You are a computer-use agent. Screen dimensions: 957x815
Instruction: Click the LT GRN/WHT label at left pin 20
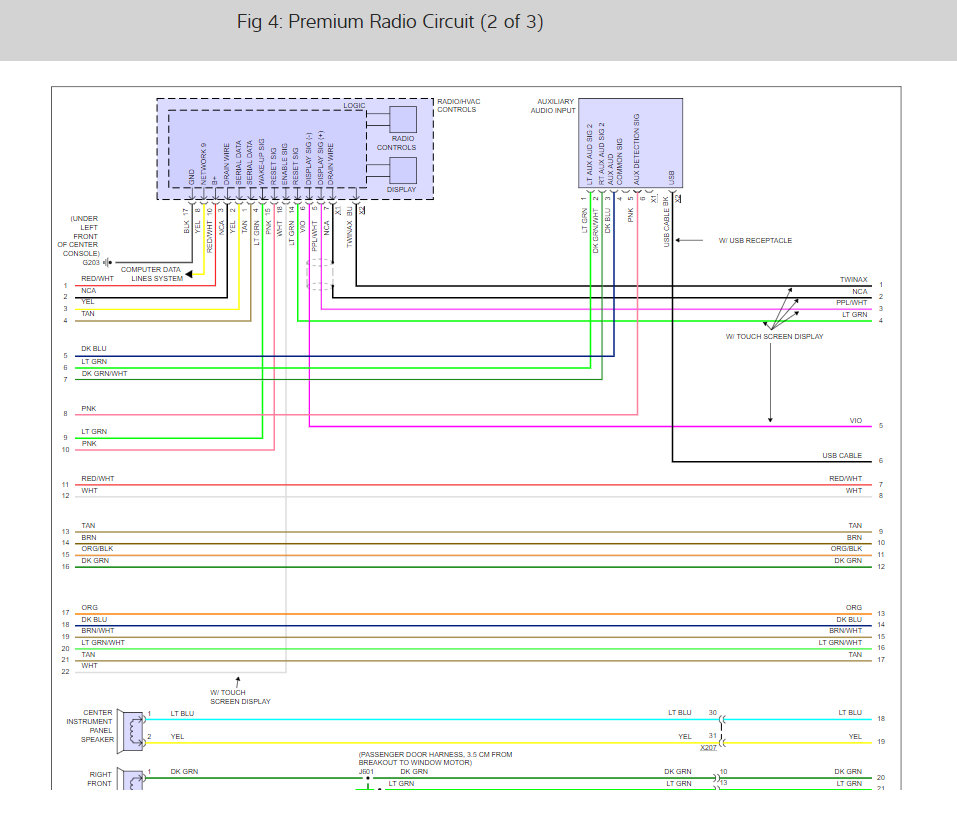(x=103, y=643)
